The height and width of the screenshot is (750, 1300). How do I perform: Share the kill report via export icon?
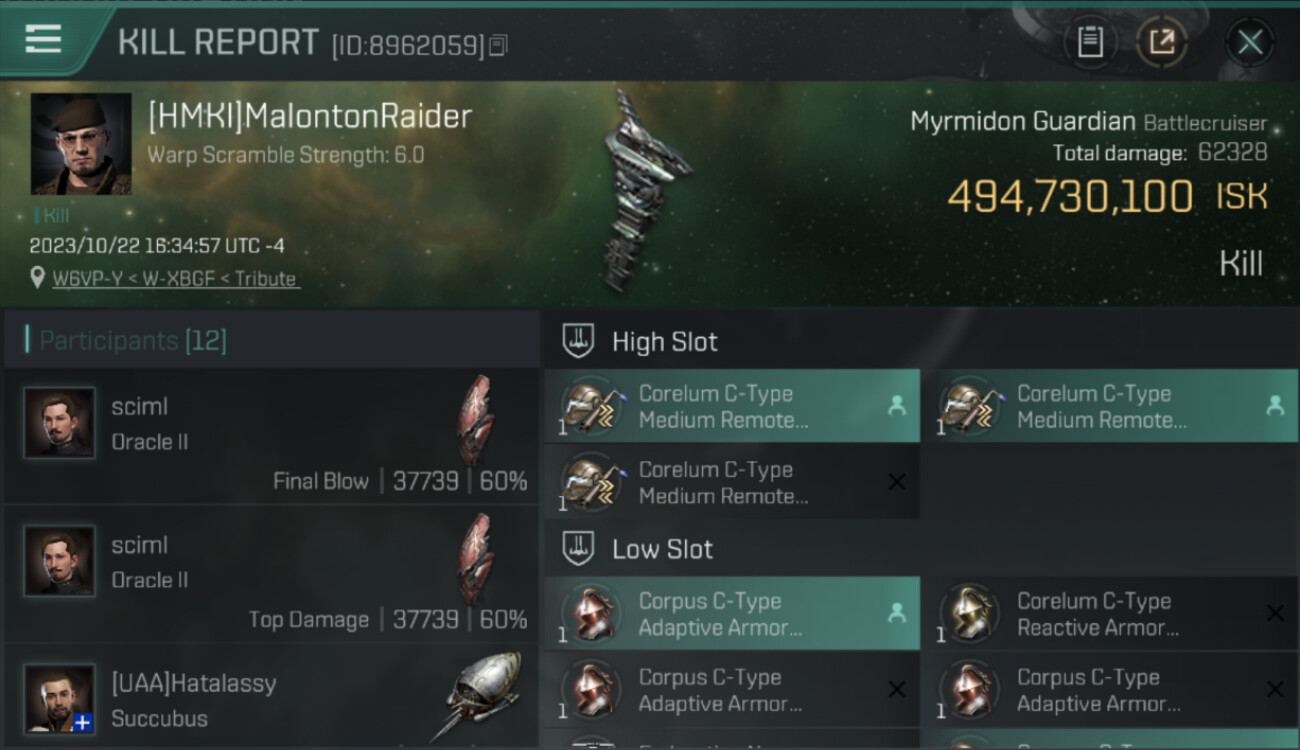tap(1162, 42)
